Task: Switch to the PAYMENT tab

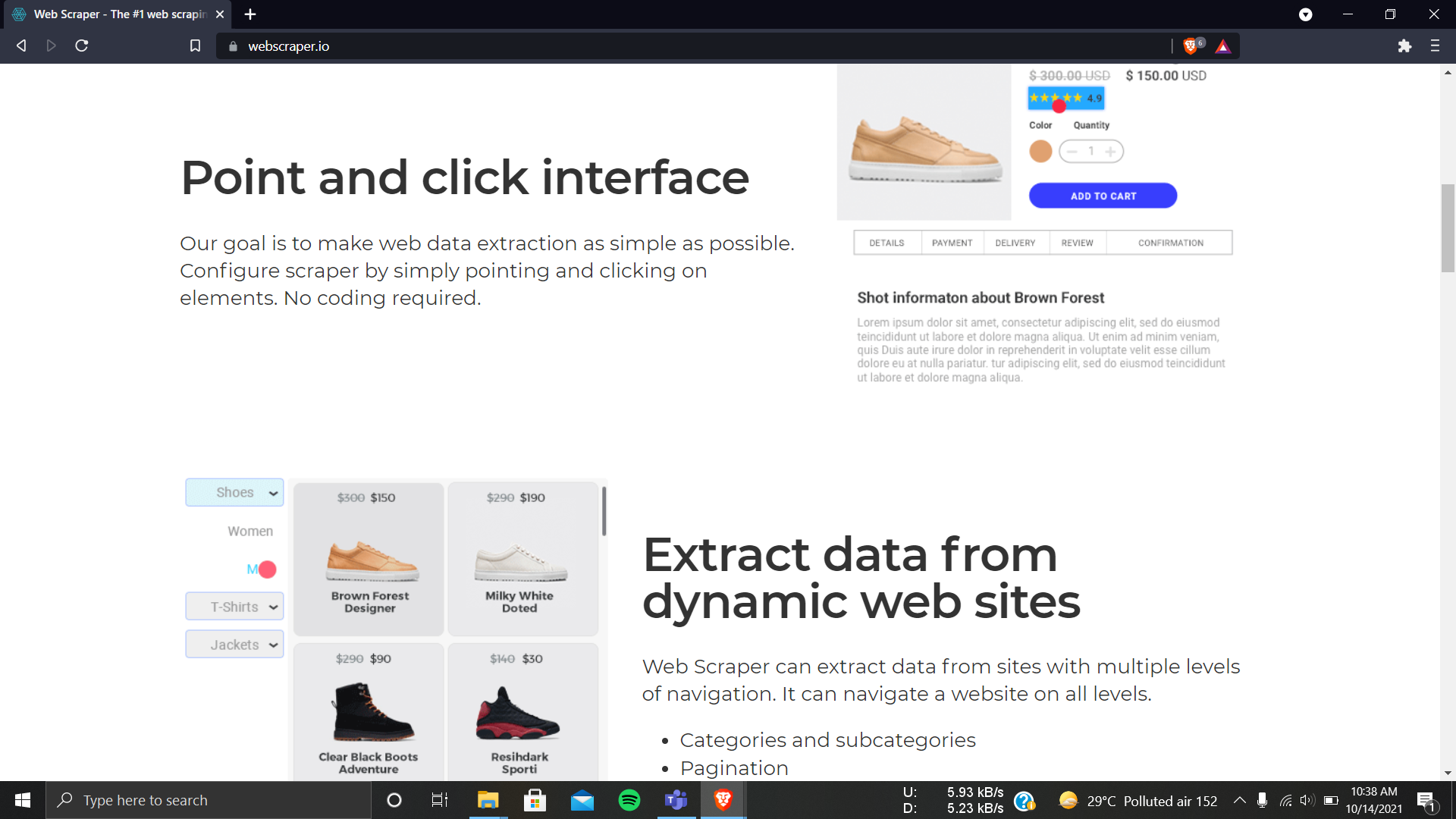Action: (x=952, y=243)
